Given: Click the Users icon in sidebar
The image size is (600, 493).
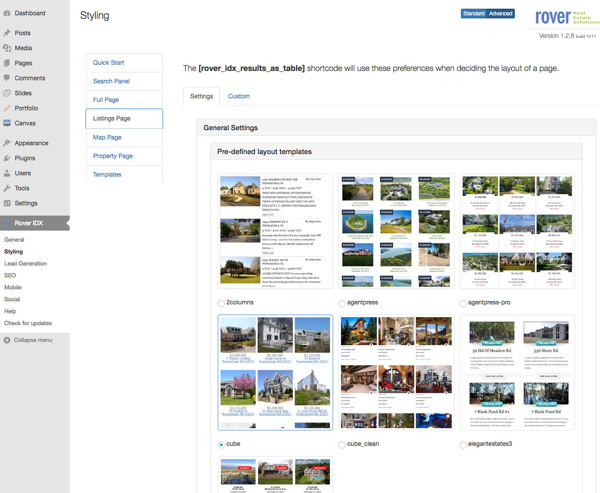Looking at the screenshot, I should click(x=7, y=173).
